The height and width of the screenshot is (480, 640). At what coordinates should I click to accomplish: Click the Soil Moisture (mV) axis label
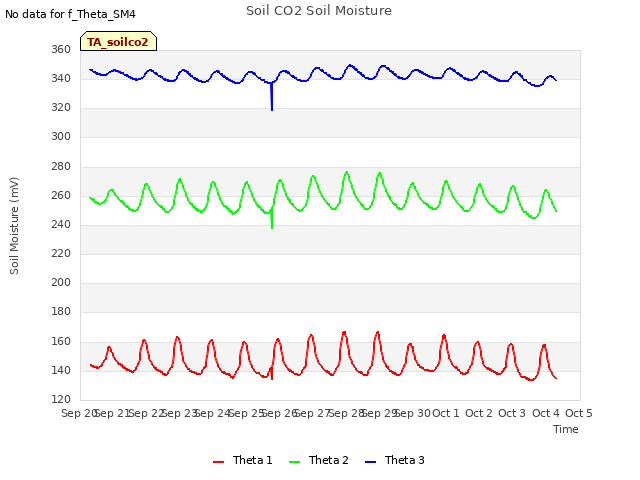coord(14,226)
